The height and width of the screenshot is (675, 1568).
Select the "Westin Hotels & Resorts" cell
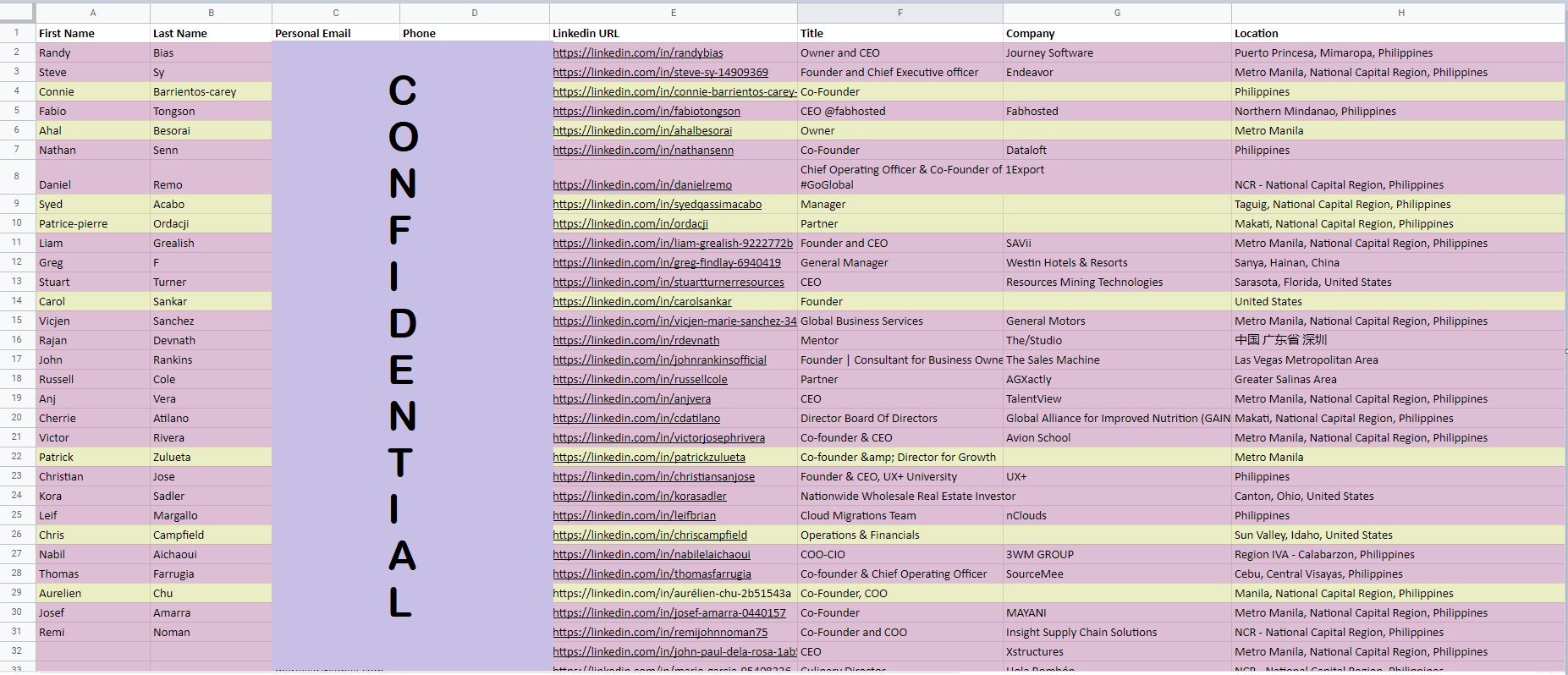(x=1117, y=262)
